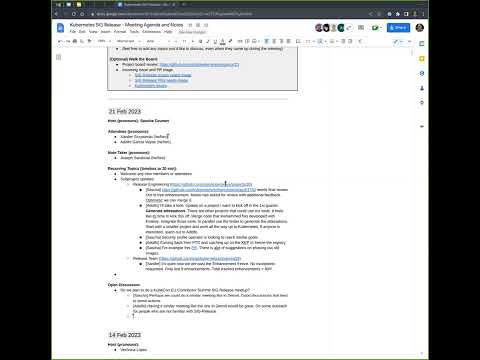Open the Extensions menu
480x360 pixels.
[x=151, y=32]
